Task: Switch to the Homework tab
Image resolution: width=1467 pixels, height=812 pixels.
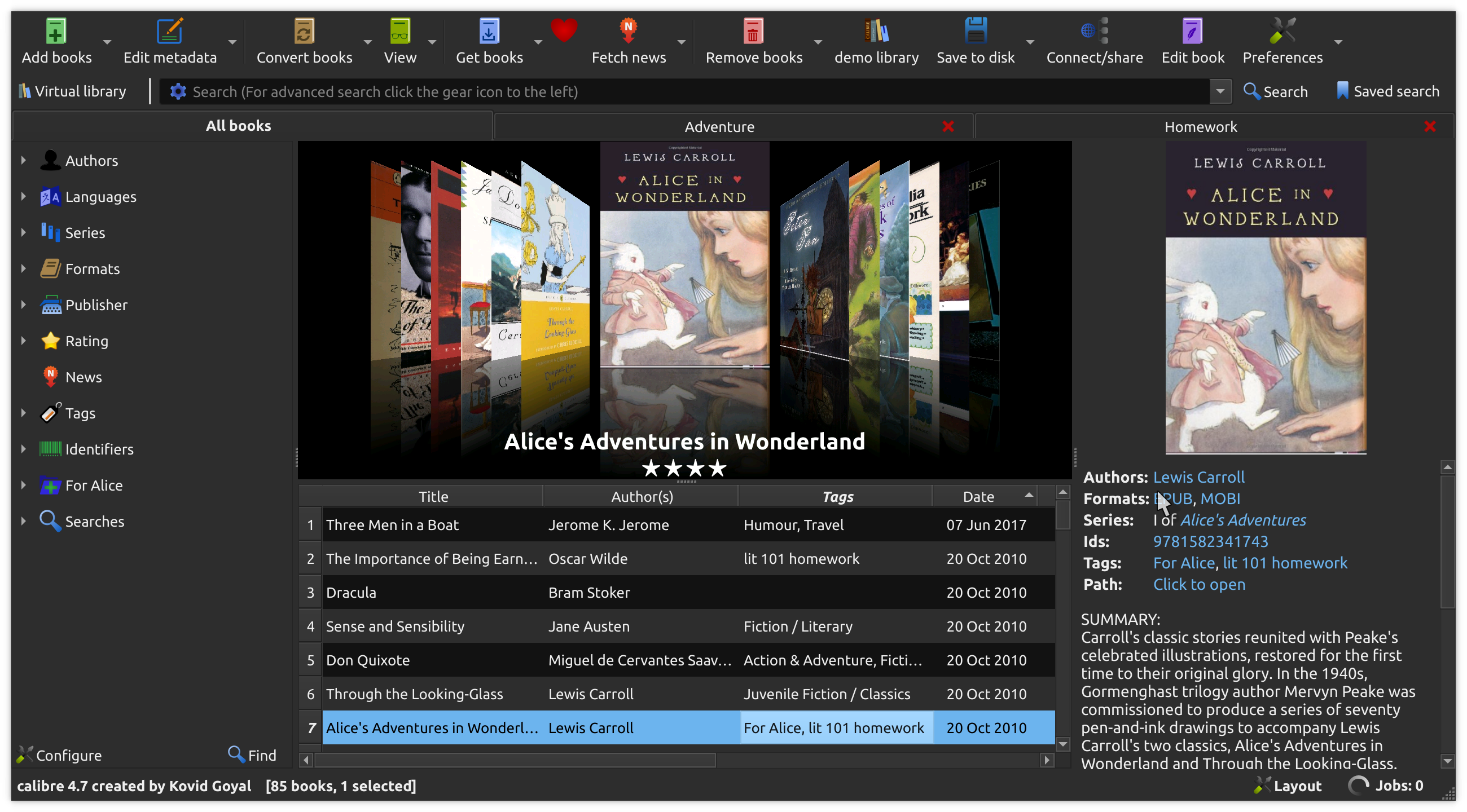Action: click(x=1200, y=126)
